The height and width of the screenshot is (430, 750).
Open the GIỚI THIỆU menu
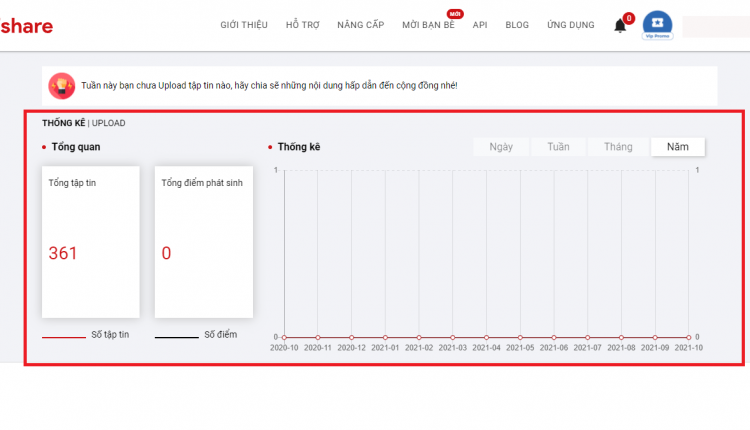pyautogui.click(x=244, y=25)
